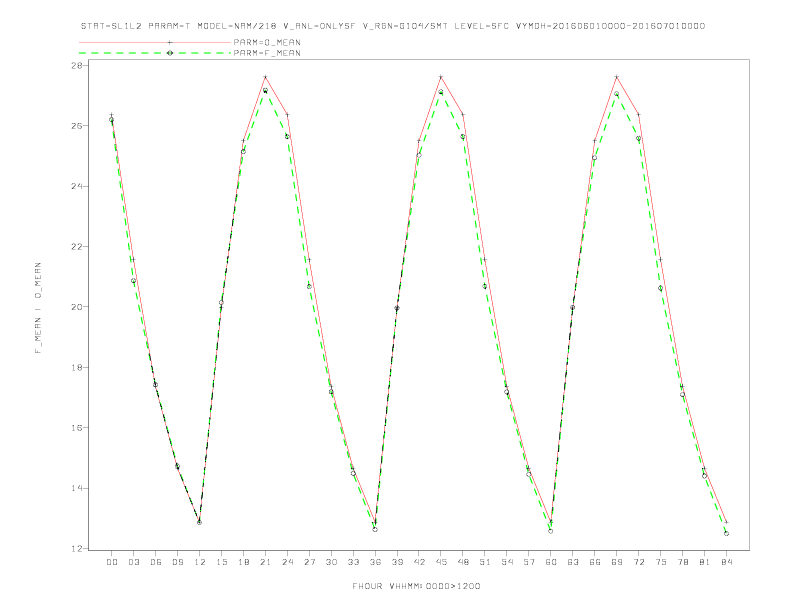Click x-axis forecast hour label 81

pos(705,562)
